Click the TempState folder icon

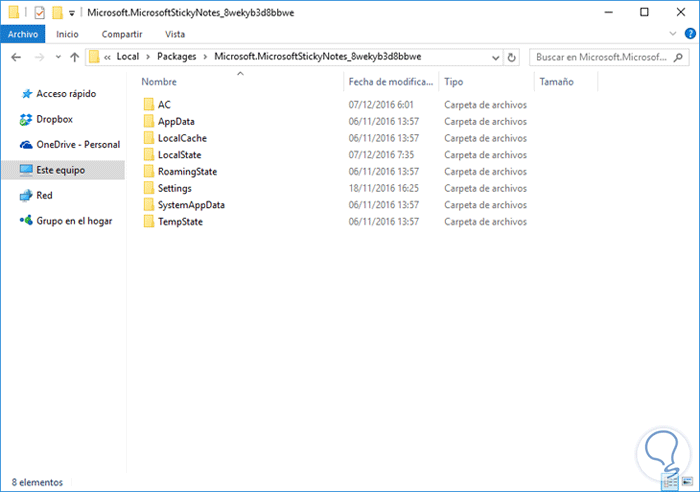click(149, 221)
